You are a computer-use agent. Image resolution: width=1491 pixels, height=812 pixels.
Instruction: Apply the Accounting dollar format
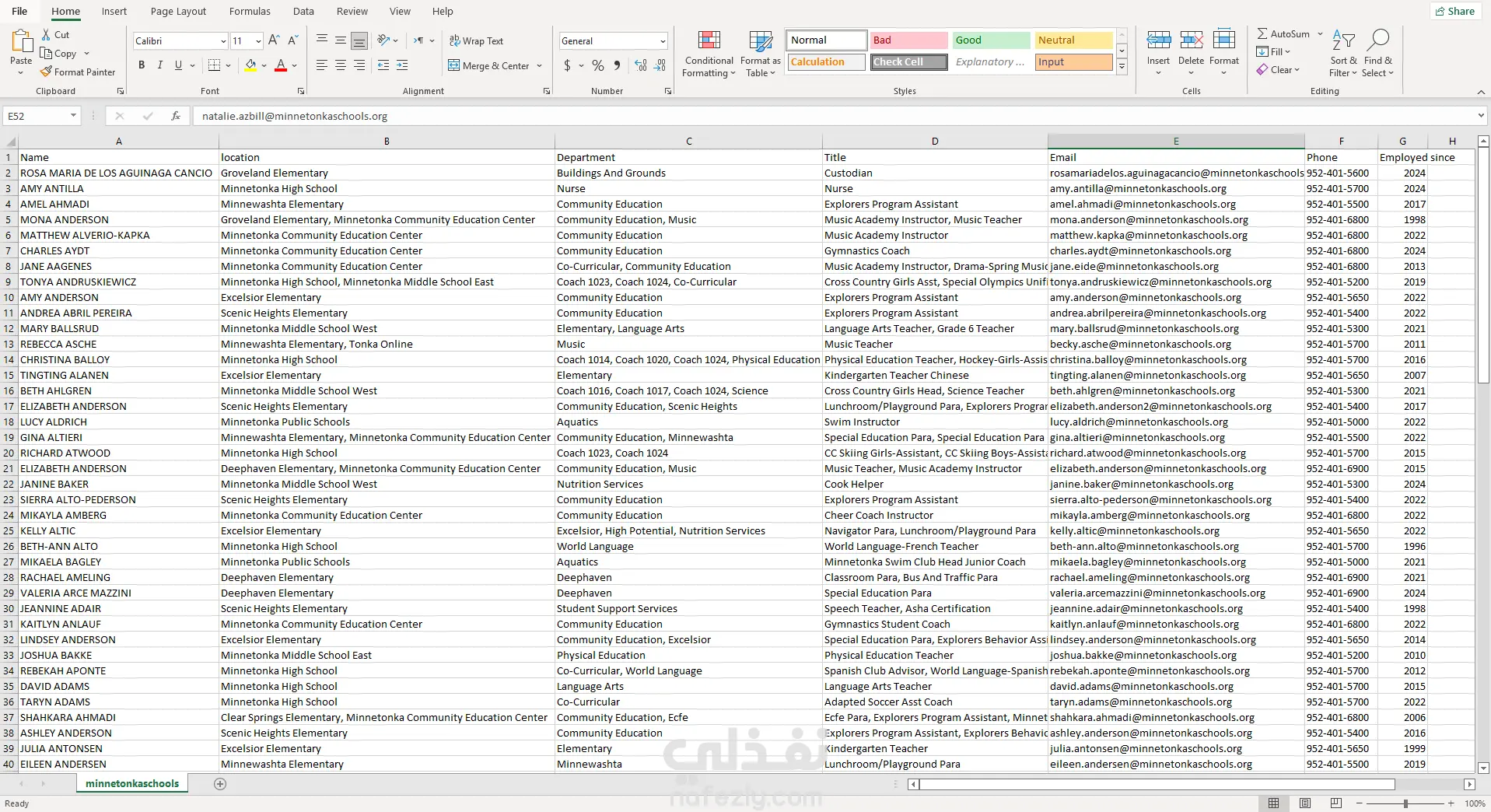pos(568,65)
